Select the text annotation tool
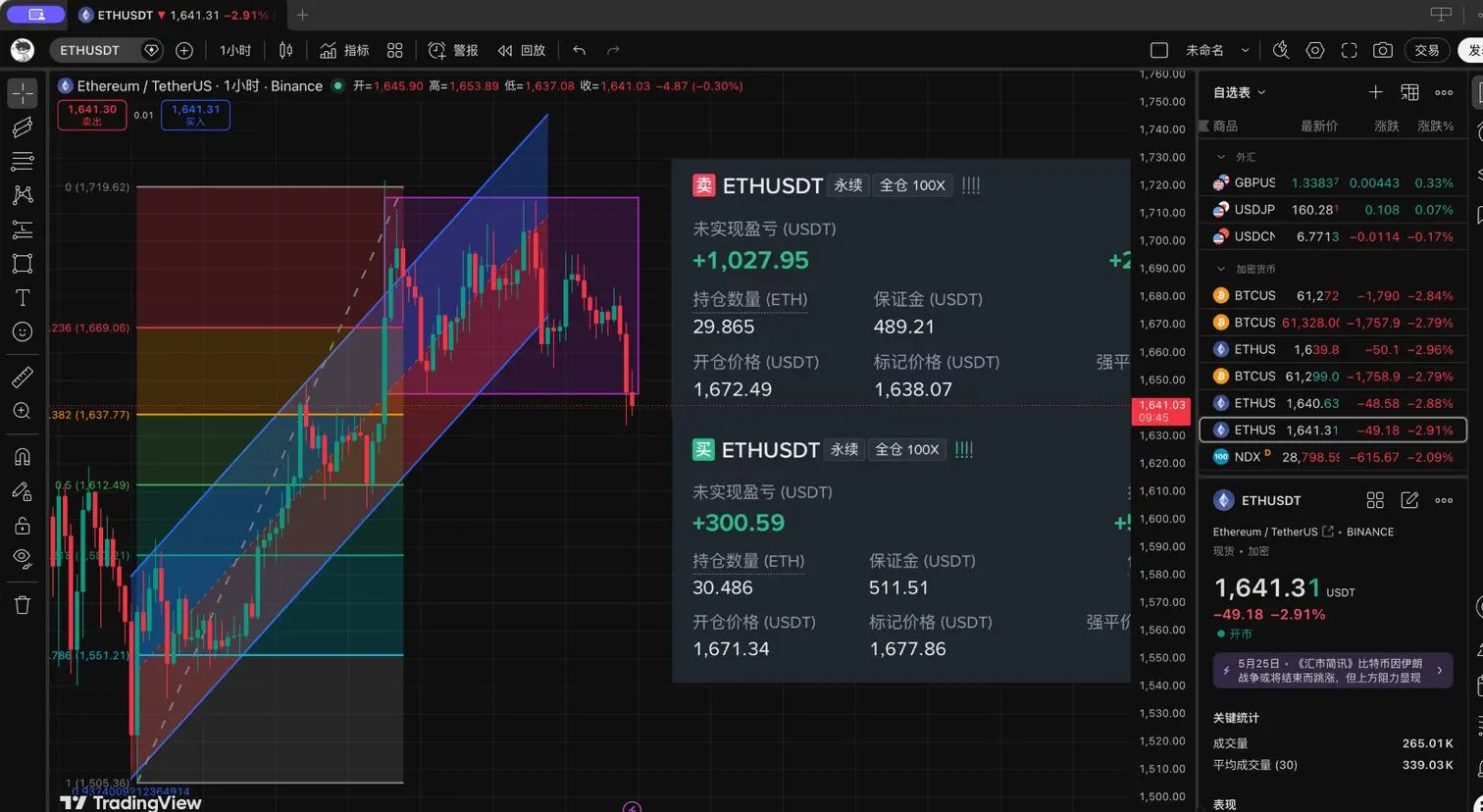This screenshot has width=1483, height=812. [x=23, y=297]
